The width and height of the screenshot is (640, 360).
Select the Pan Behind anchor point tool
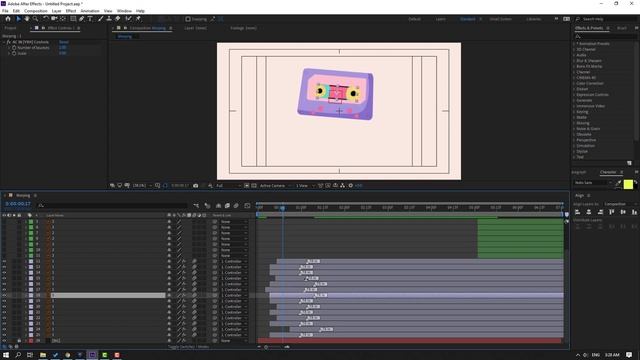[x=63, y=19]
